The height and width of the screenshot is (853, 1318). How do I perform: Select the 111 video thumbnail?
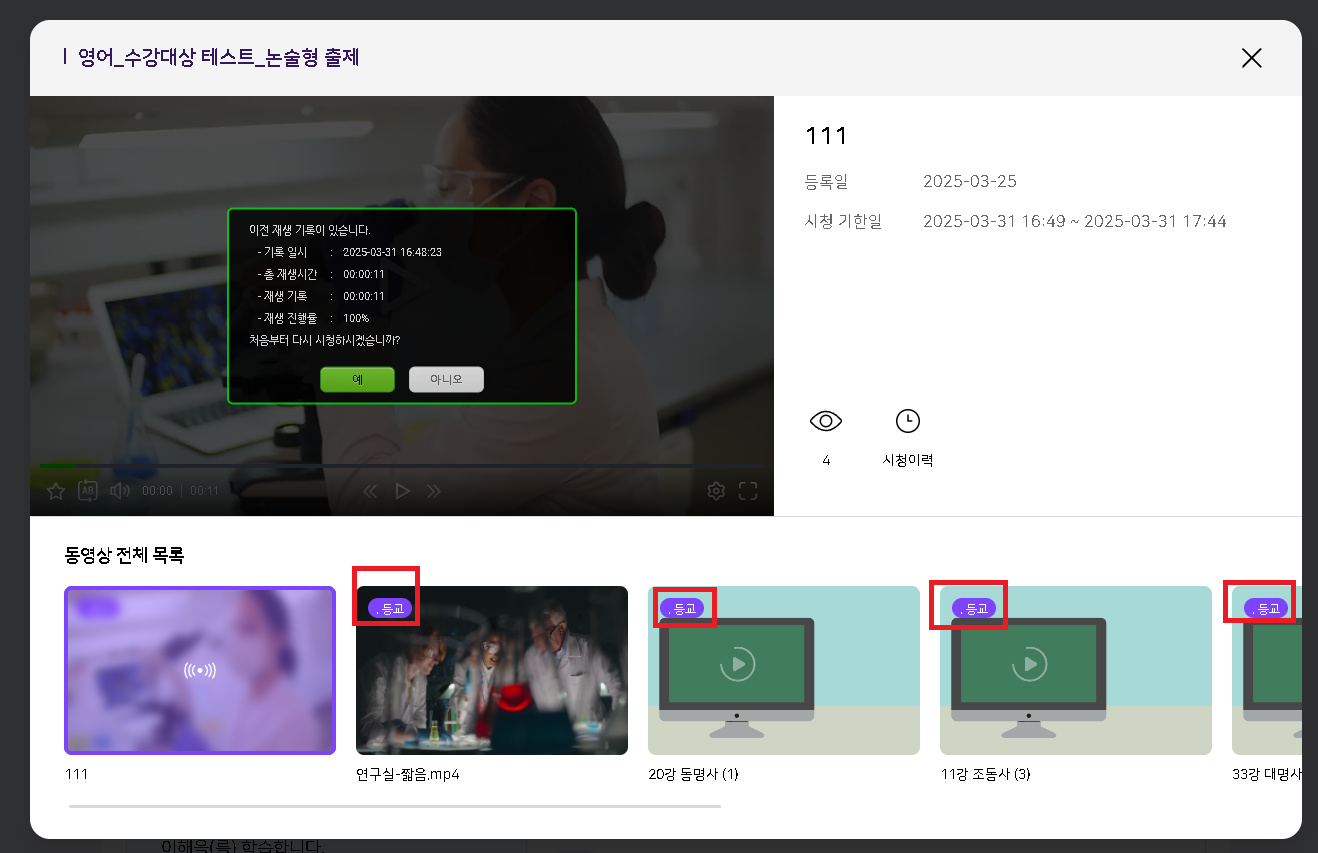coord(200,670)
